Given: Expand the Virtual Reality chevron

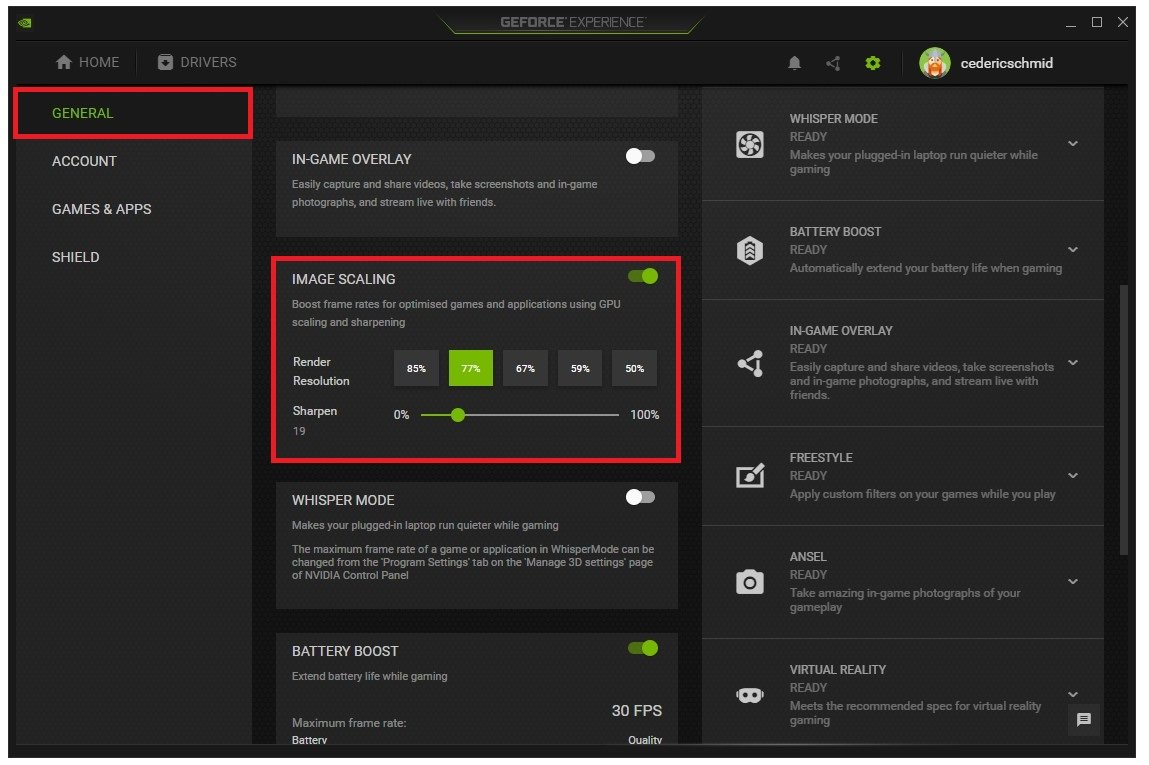Looking at the screenshot, I should 1073,695.
